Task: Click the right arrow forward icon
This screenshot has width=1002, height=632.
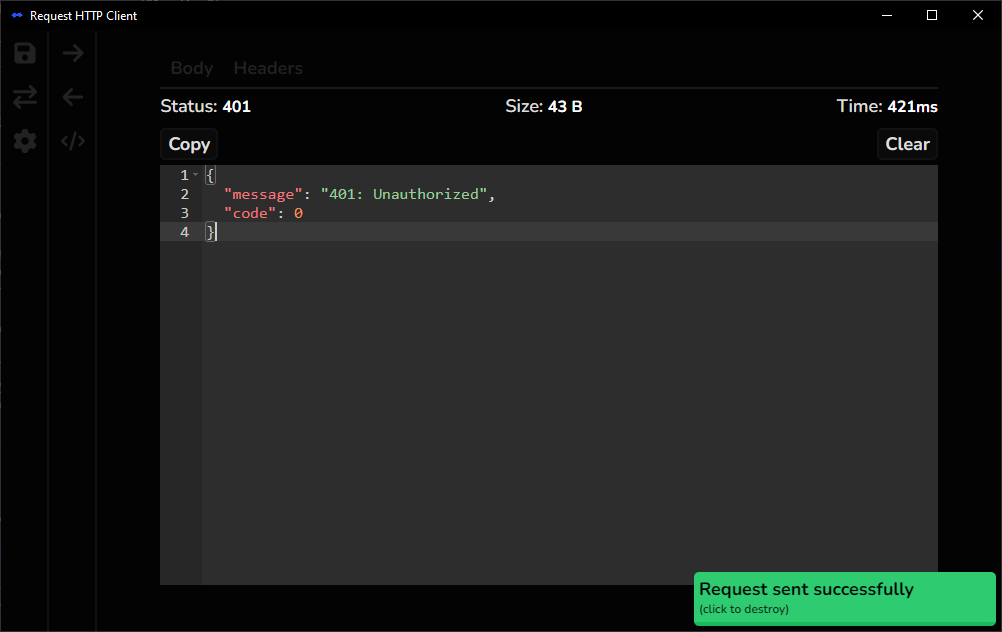Action: coord(73,53)
